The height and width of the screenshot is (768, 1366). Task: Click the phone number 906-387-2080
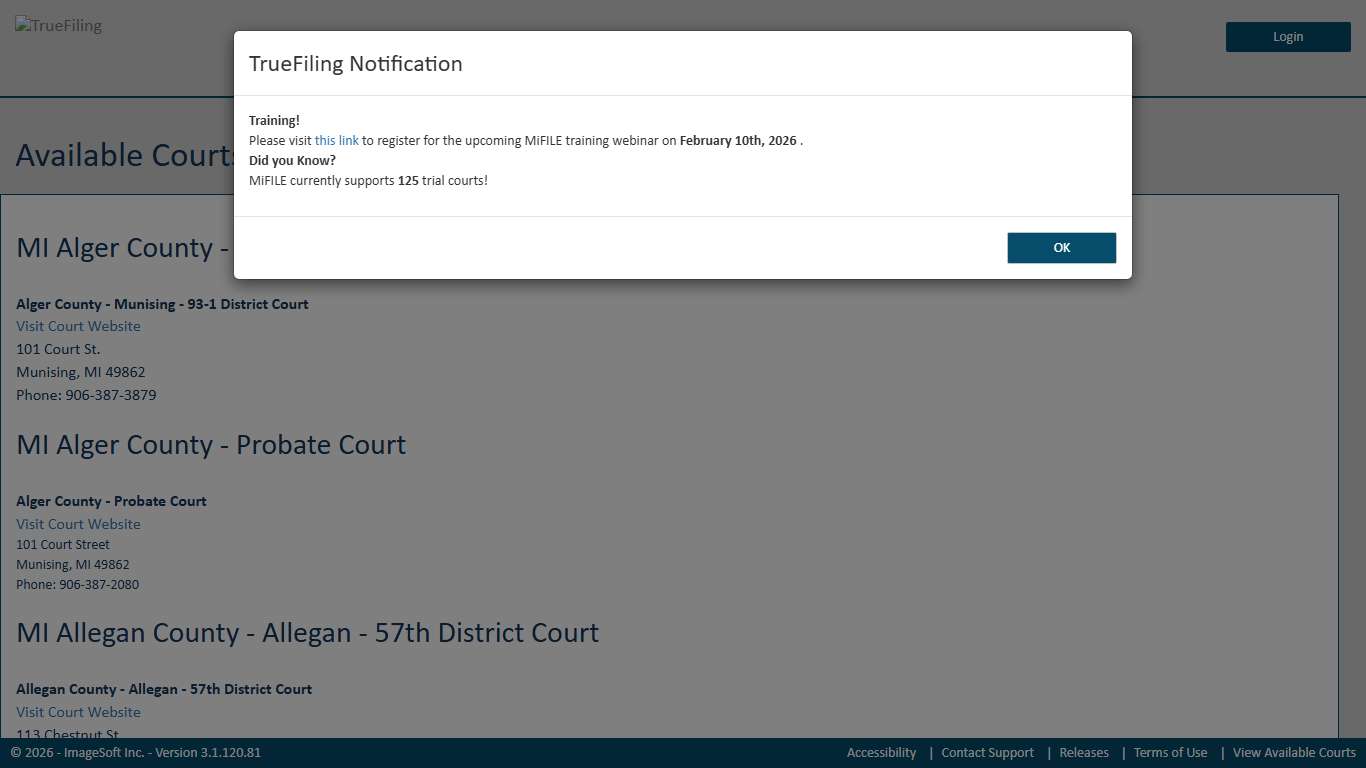tap(98, 585)
